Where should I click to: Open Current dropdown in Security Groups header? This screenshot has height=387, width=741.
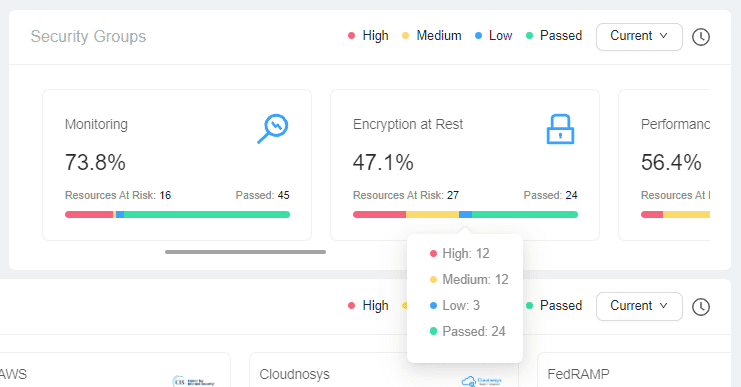(x=639, y=36)
